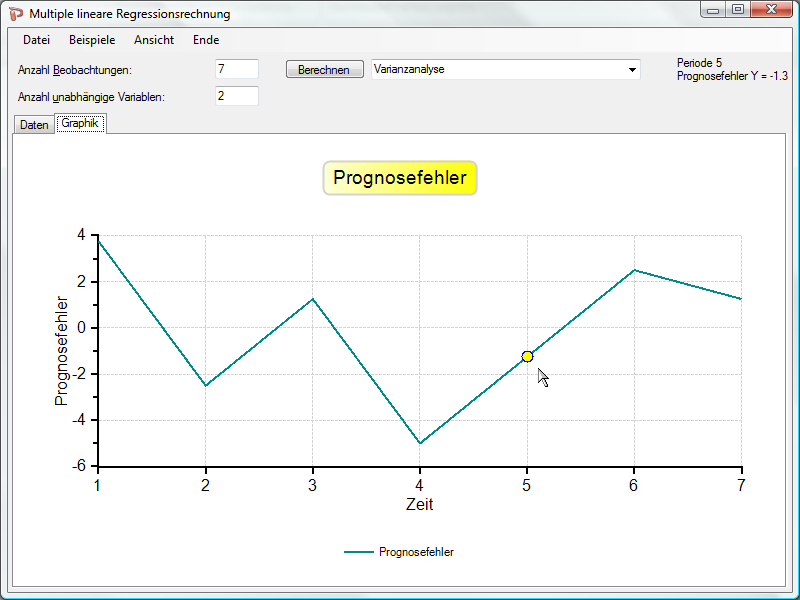Switch to the Daten tab
Viewport: 800px width, 600px height.
(x=34, y=125)
